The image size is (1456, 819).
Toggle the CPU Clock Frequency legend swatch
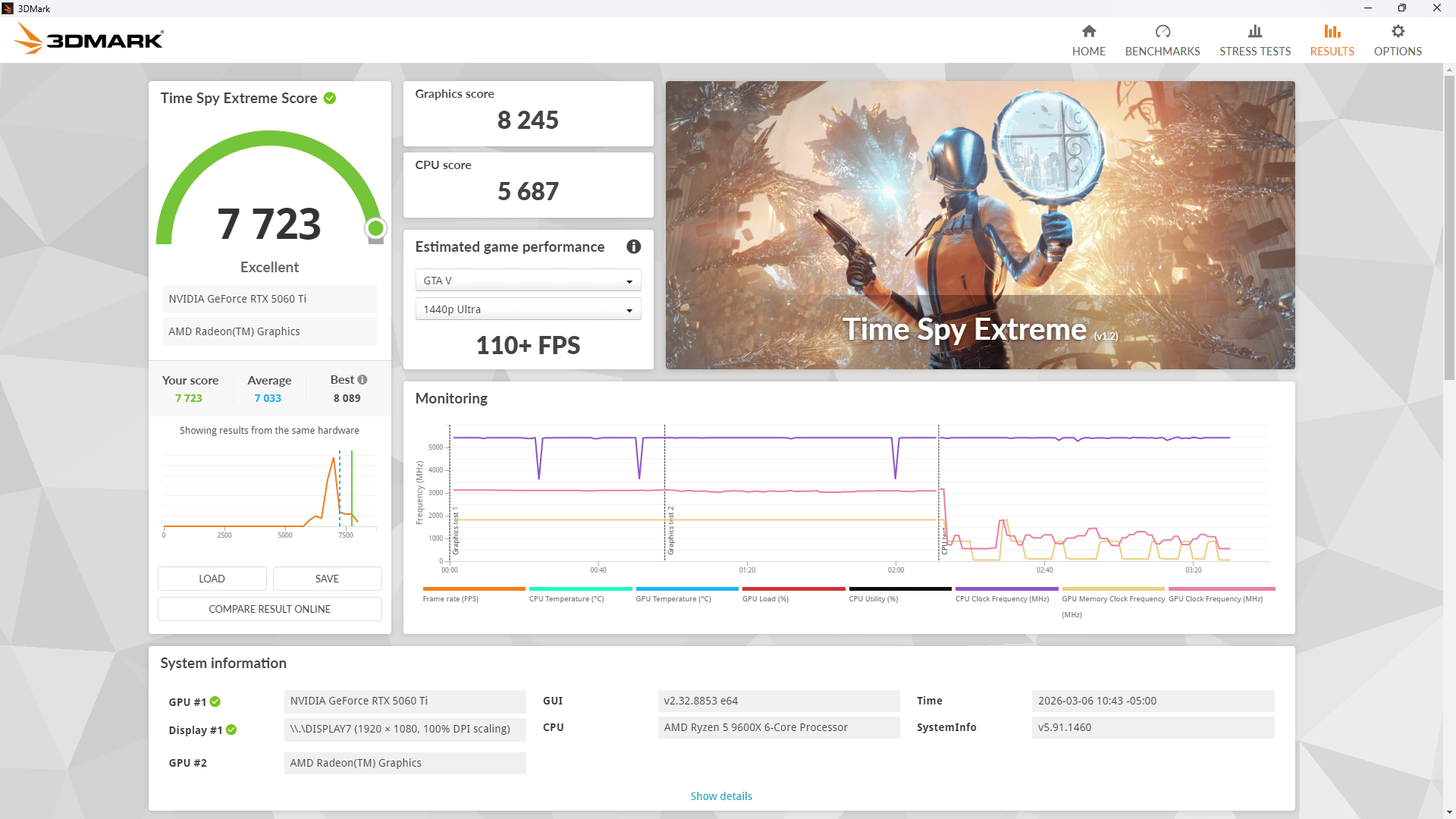pyautogui.click(x=1006, y=588)
